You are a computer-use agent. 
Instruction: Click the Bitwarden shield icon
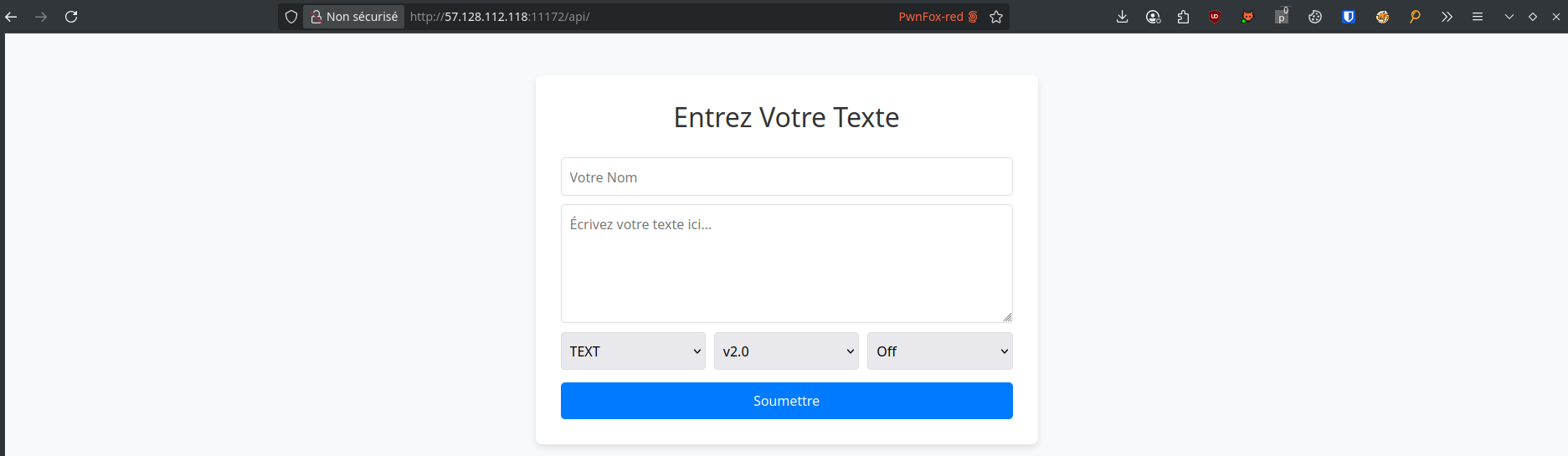pyautogui.click(x=1349, y=17)
